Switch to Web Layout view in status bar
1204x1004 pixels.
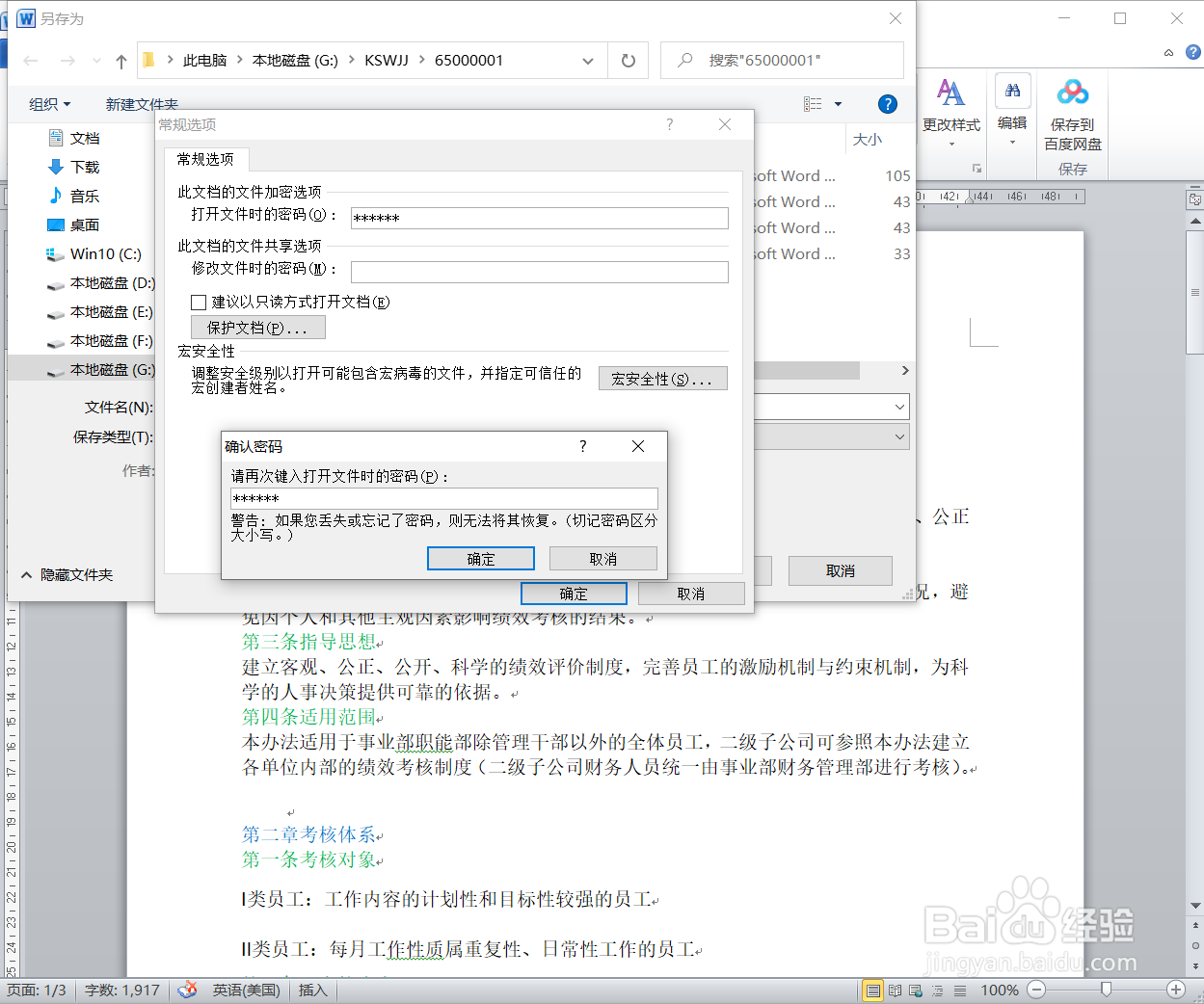tap(915, 990)
